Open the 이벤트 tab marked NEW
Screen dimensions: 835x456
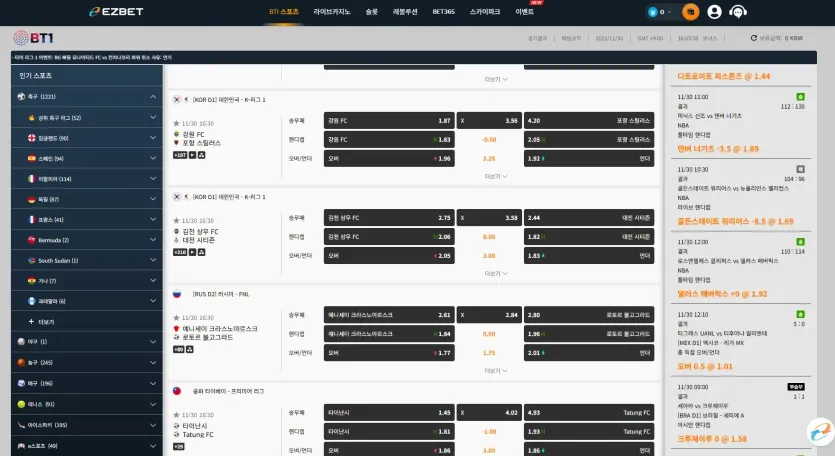tap(525, 12)
